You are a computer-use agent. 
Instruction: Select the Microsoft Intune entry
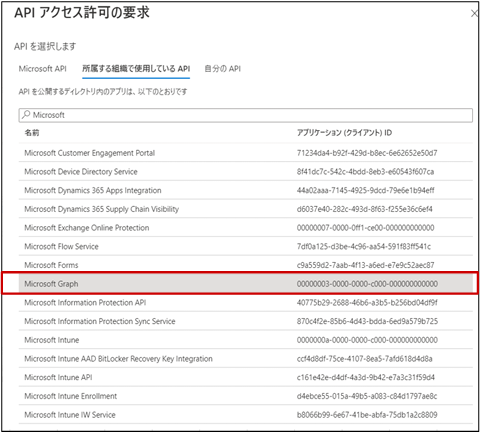click(246, 340)
